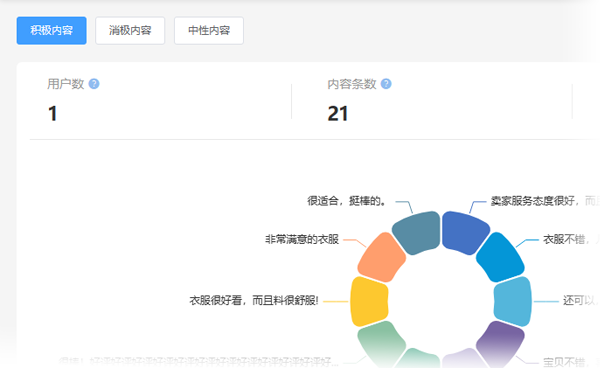Select the green segment below the yellow one
The height and width of the screenshot is (368, 600).
382,342
